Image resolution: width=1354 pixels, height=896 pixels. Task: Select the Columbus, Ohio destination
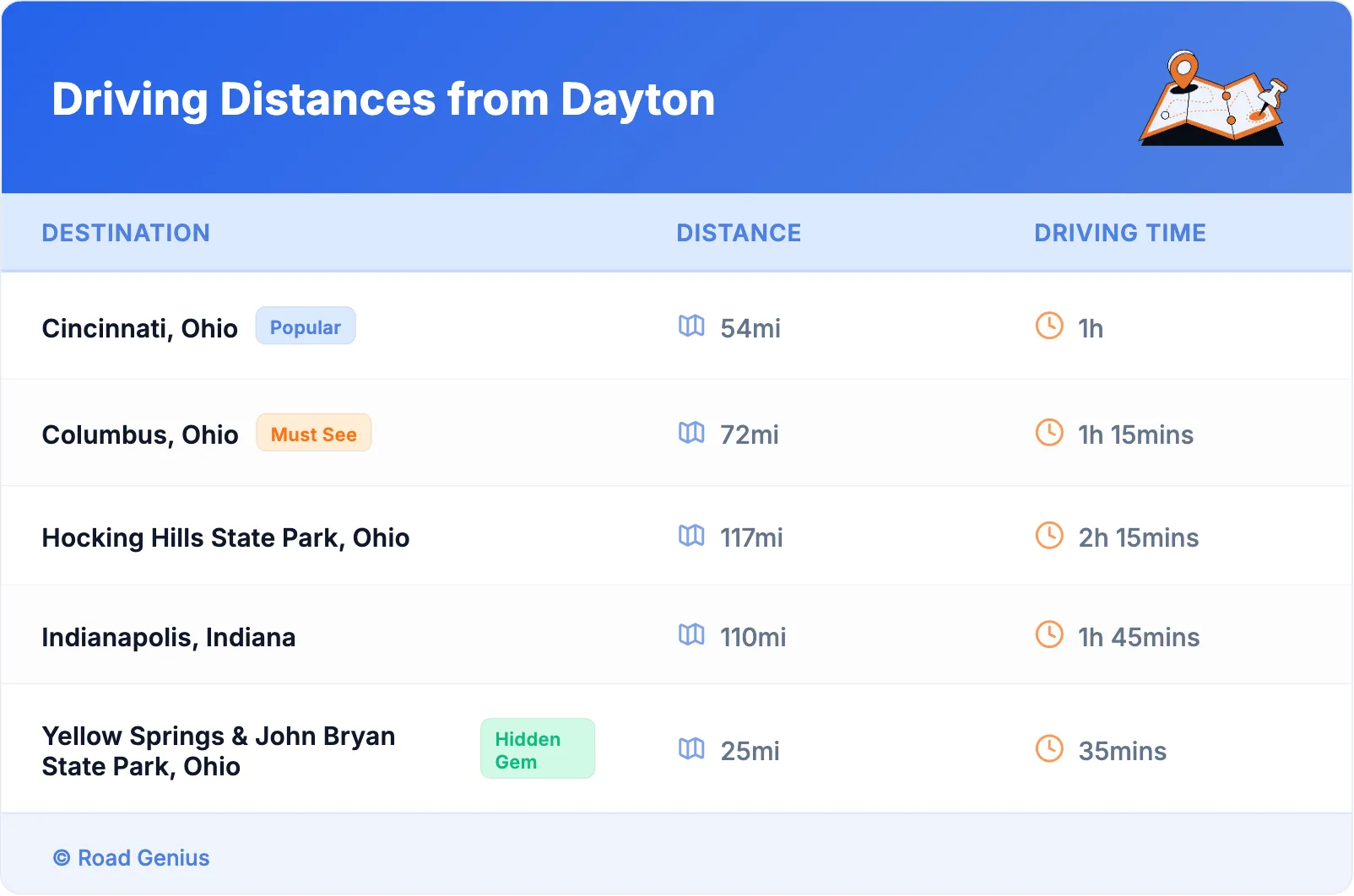[x=140, y=435]
